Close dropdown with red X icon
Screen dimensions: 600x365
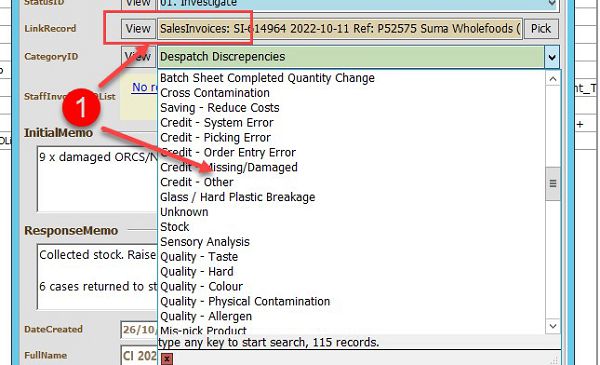[x=167, y=359]
